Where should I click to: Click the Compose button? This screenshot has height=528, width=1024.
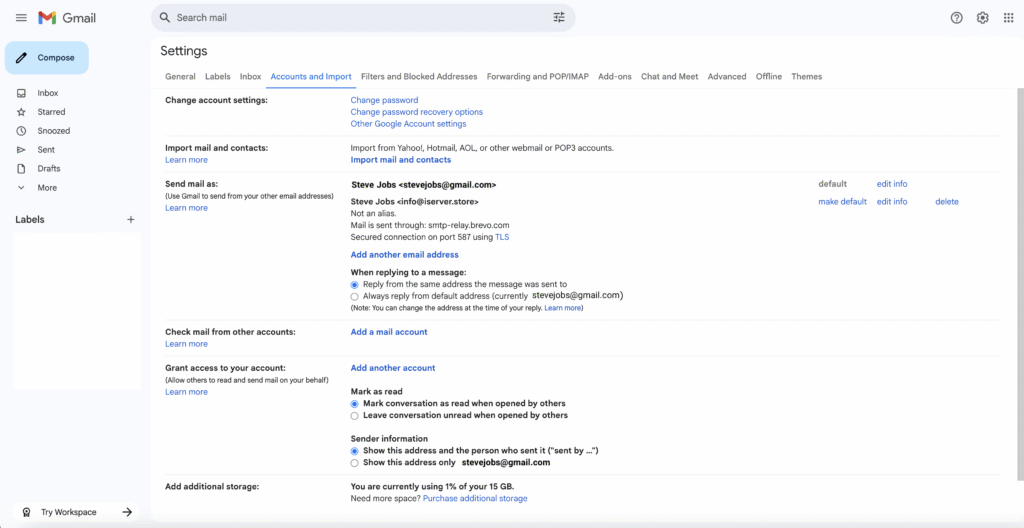point(46,58)
